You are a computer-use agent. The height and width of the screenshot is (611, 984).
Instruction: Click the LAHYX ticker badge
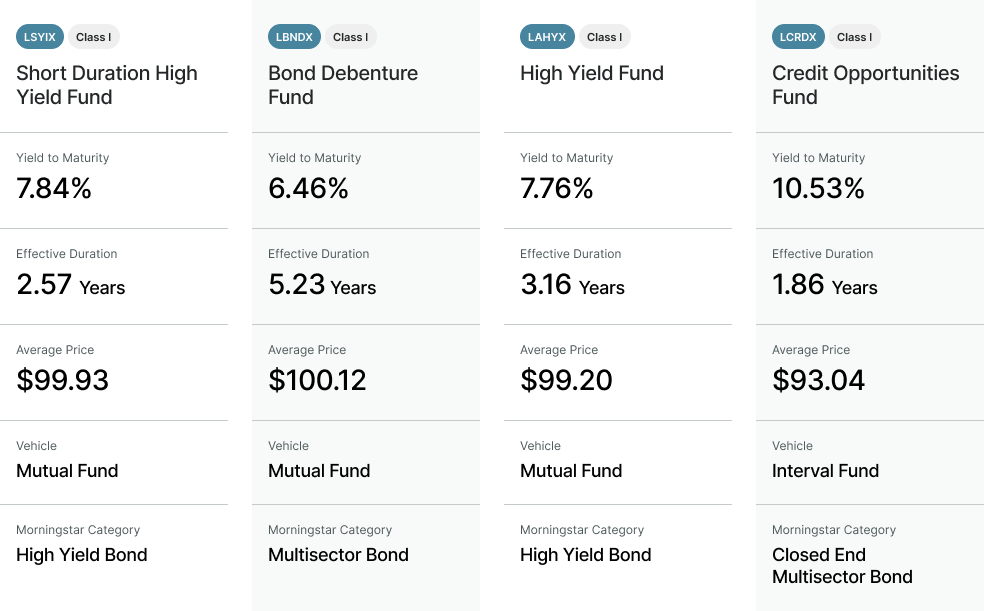pyautogui.click(x=547, y=37)
